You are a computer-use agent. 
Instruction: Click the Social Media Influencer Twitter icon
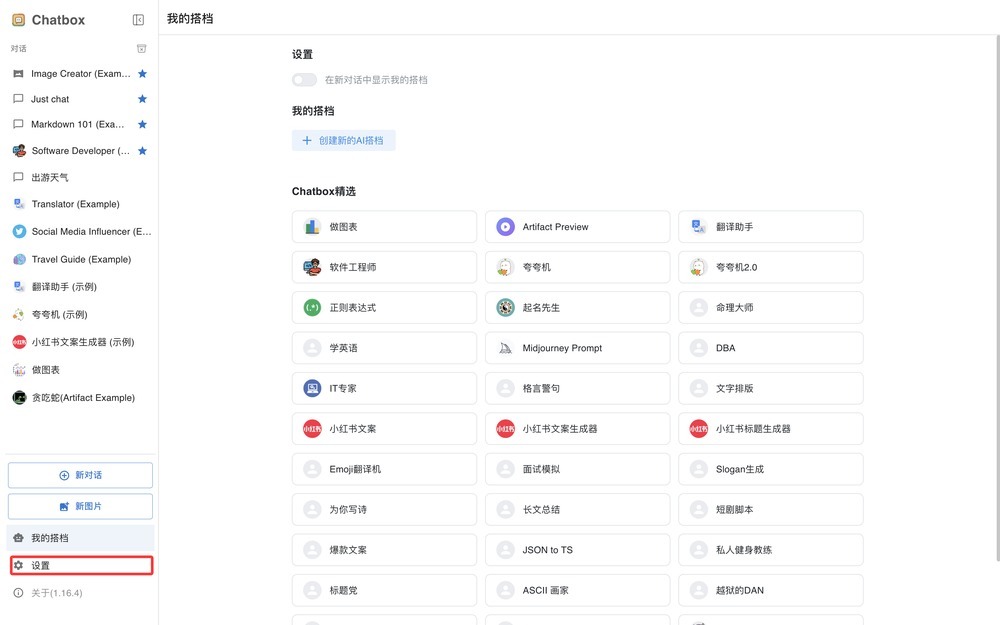pos(19,231)
